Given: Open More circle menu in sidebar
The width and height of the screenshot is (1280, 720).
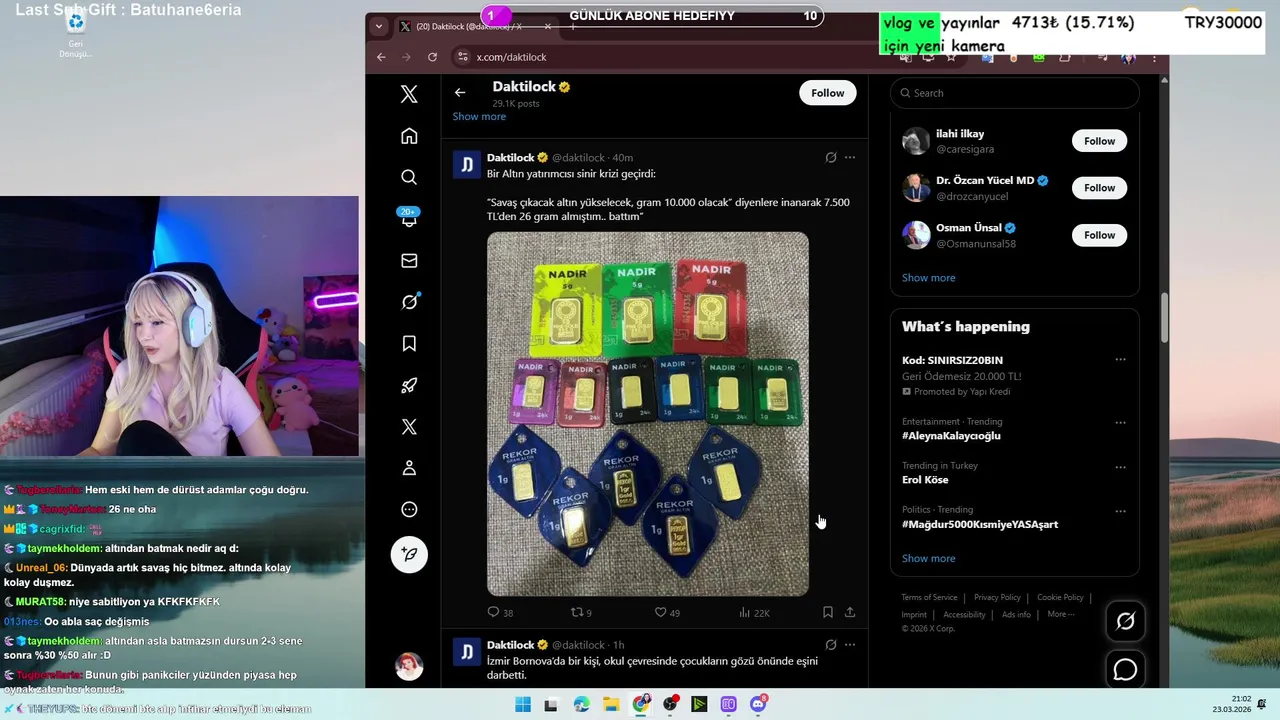Looking at the screenshot, I should click(x=409, y=510).
